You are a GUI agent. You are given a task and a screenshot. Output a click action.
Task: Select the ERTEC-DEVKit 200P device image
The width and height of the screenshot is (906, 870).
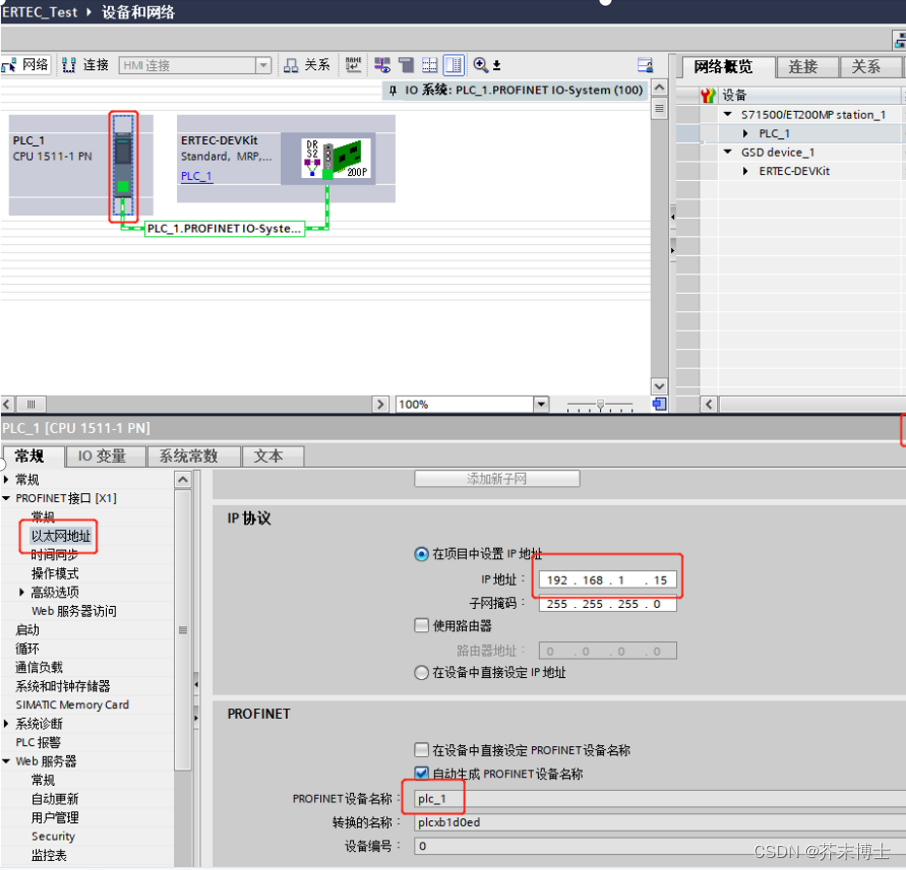pyautogui.click(x=336, y=159)
